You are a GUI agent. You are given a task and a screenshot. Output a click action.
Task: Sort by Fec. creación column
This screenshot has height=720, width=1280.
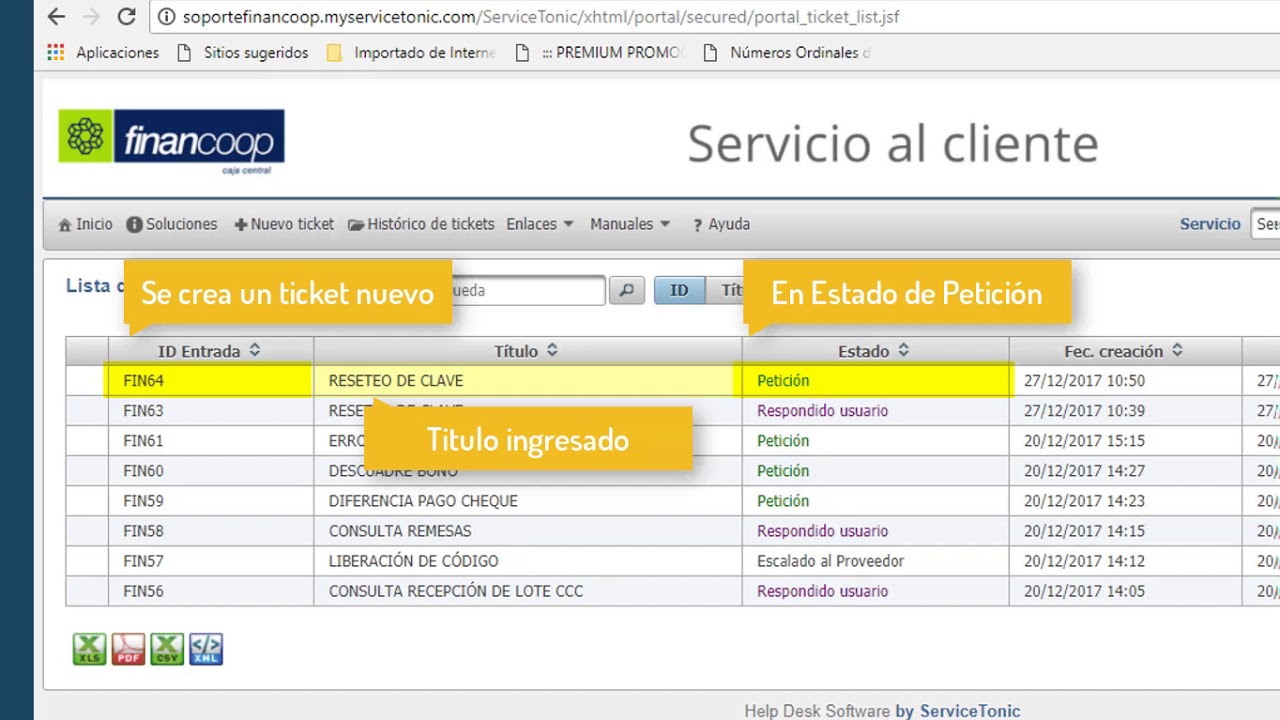(1124, 351)
